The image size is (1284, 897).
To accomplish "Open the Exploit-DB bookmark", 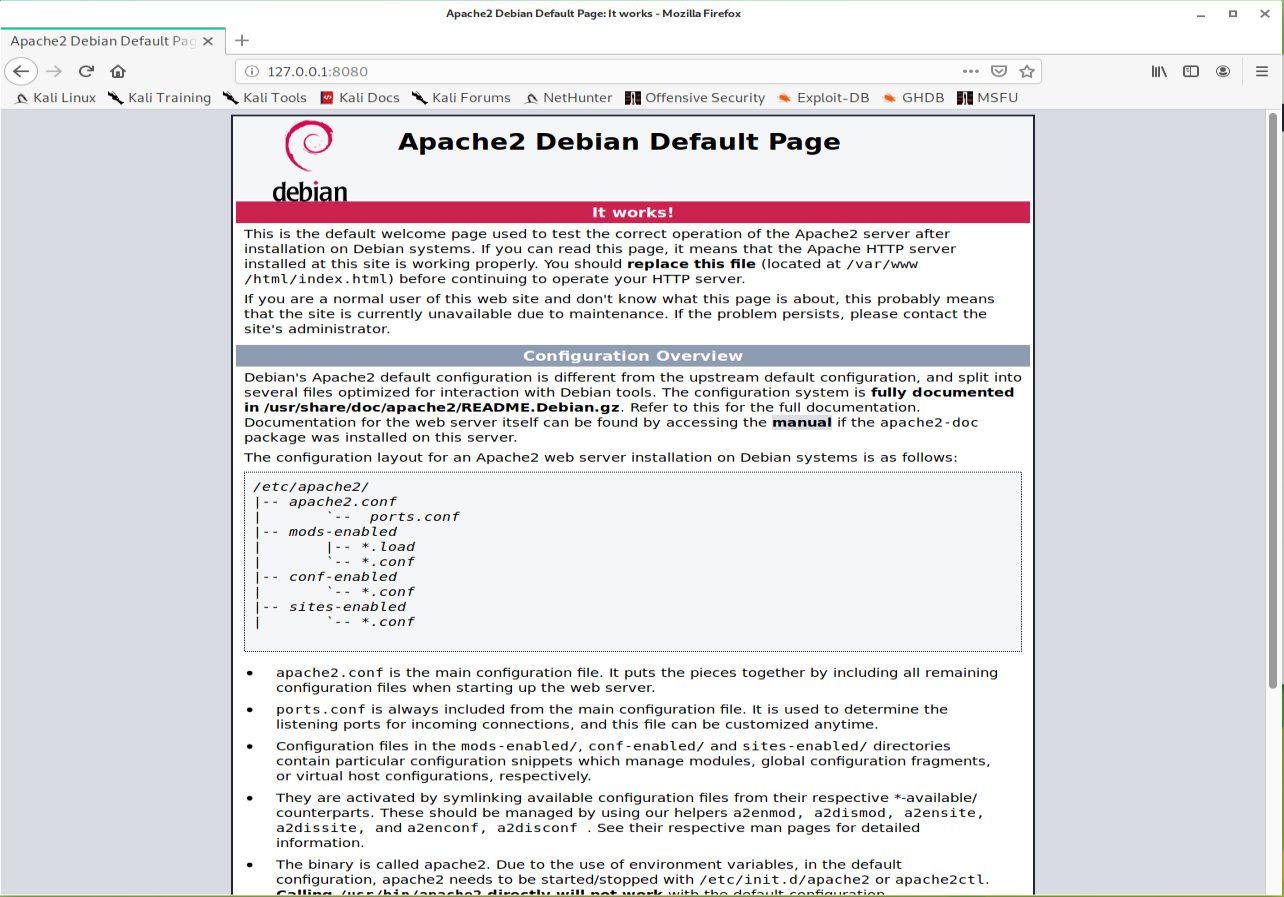I will 824,98.
